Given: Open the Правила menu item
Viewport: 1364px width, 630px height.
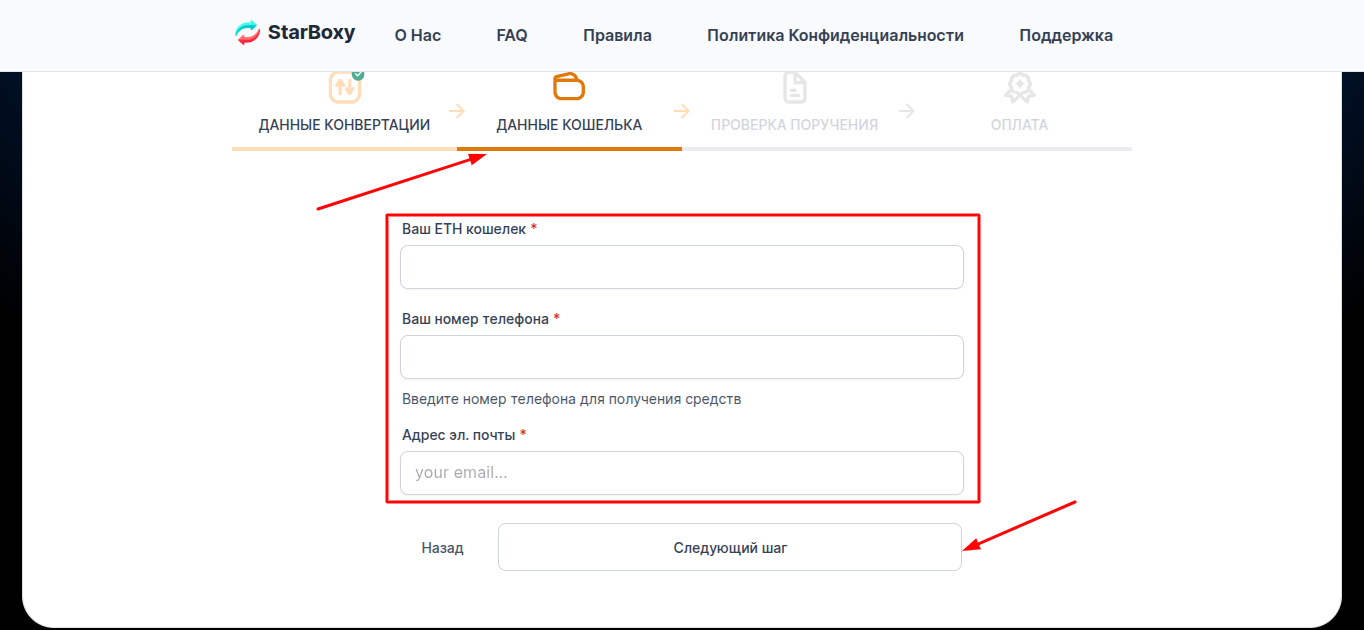Looking at the screenshot, I should [x=617, y=35].
